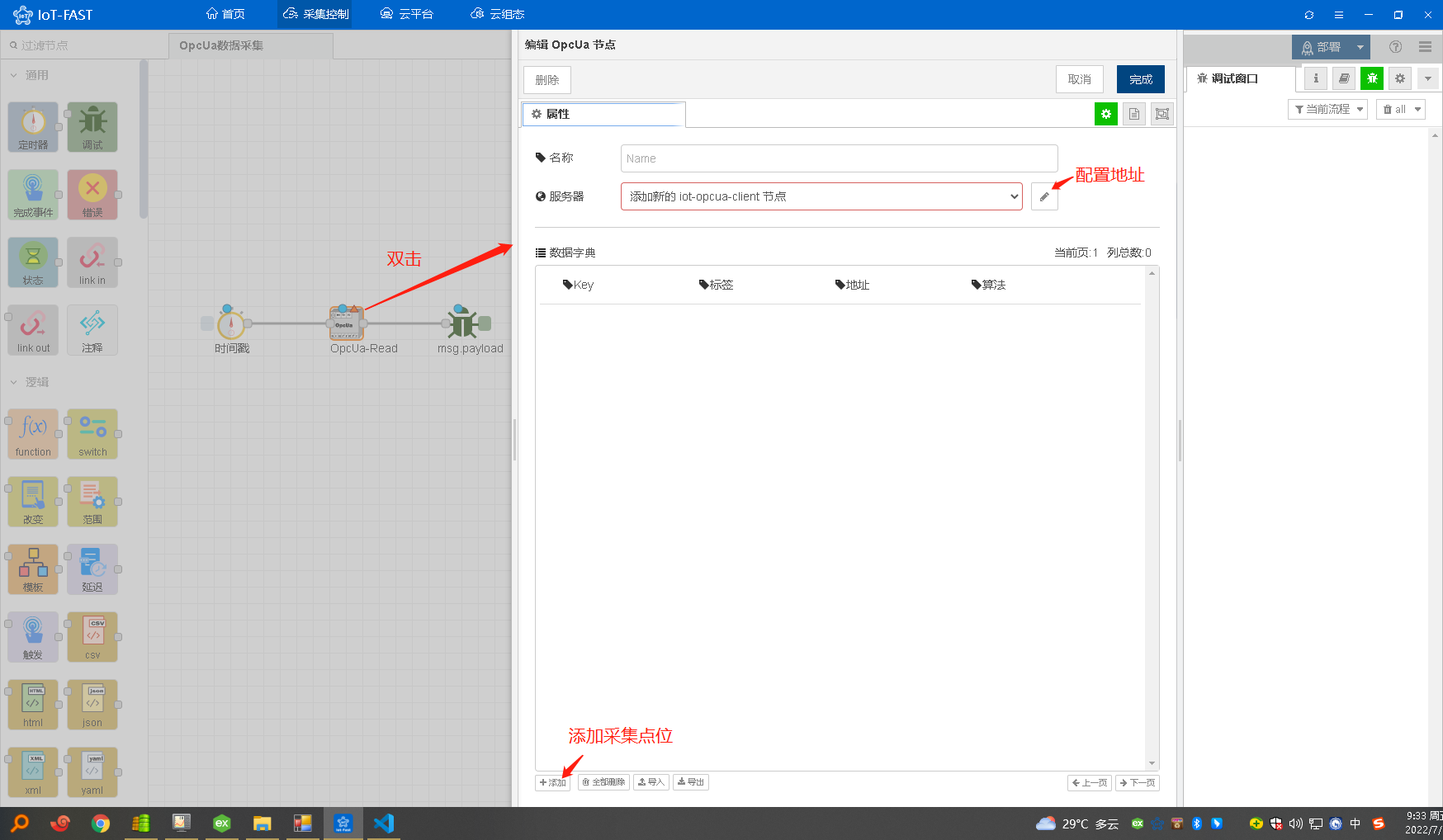Switch to the OpcUa数据采集 flow tab
The image size is (1443, 840).
(x=250, y=45)
